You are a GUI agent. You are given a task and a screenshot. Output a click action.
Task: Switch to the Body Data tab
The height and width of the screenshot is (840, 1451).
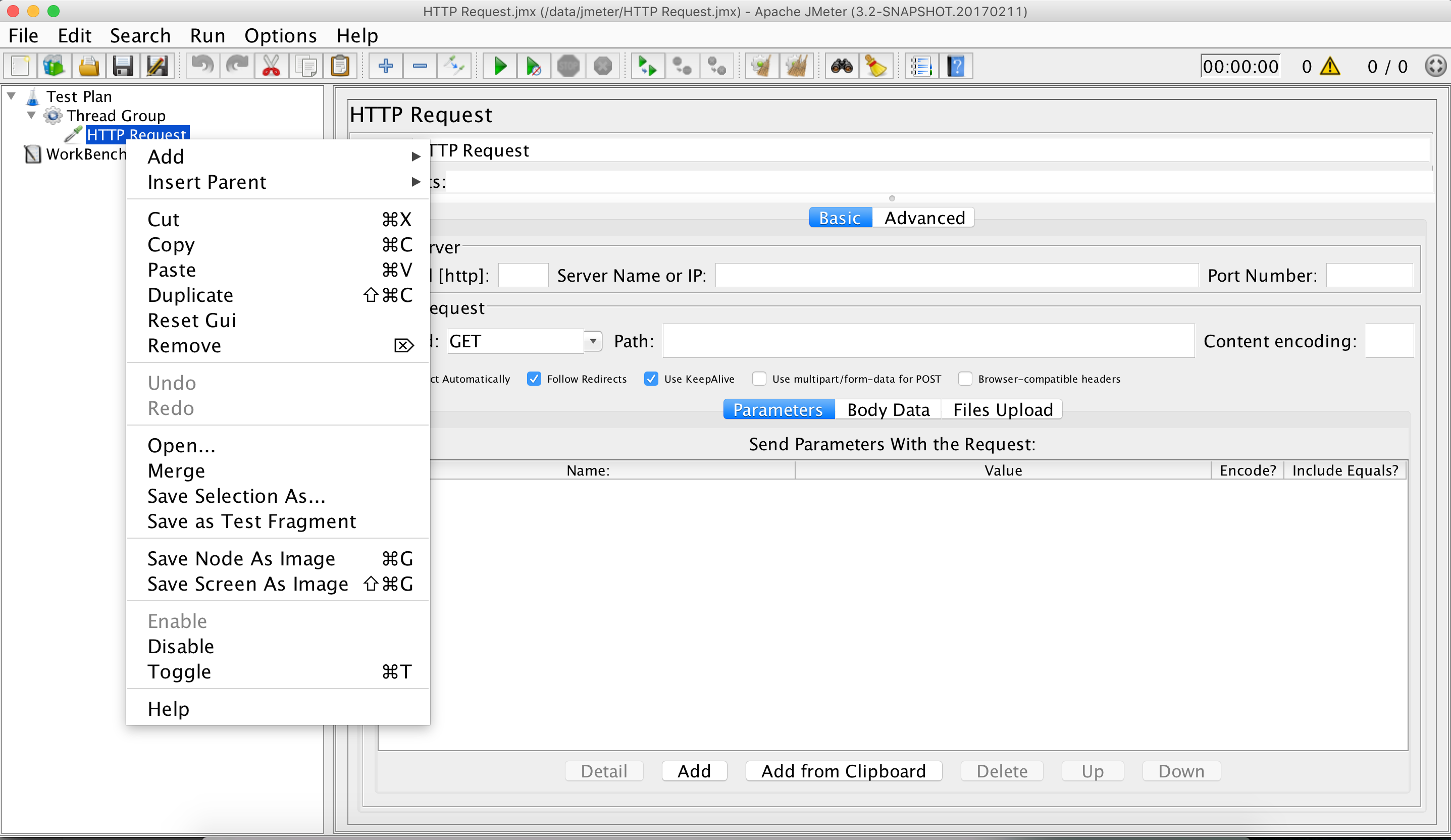click(889, 409)
